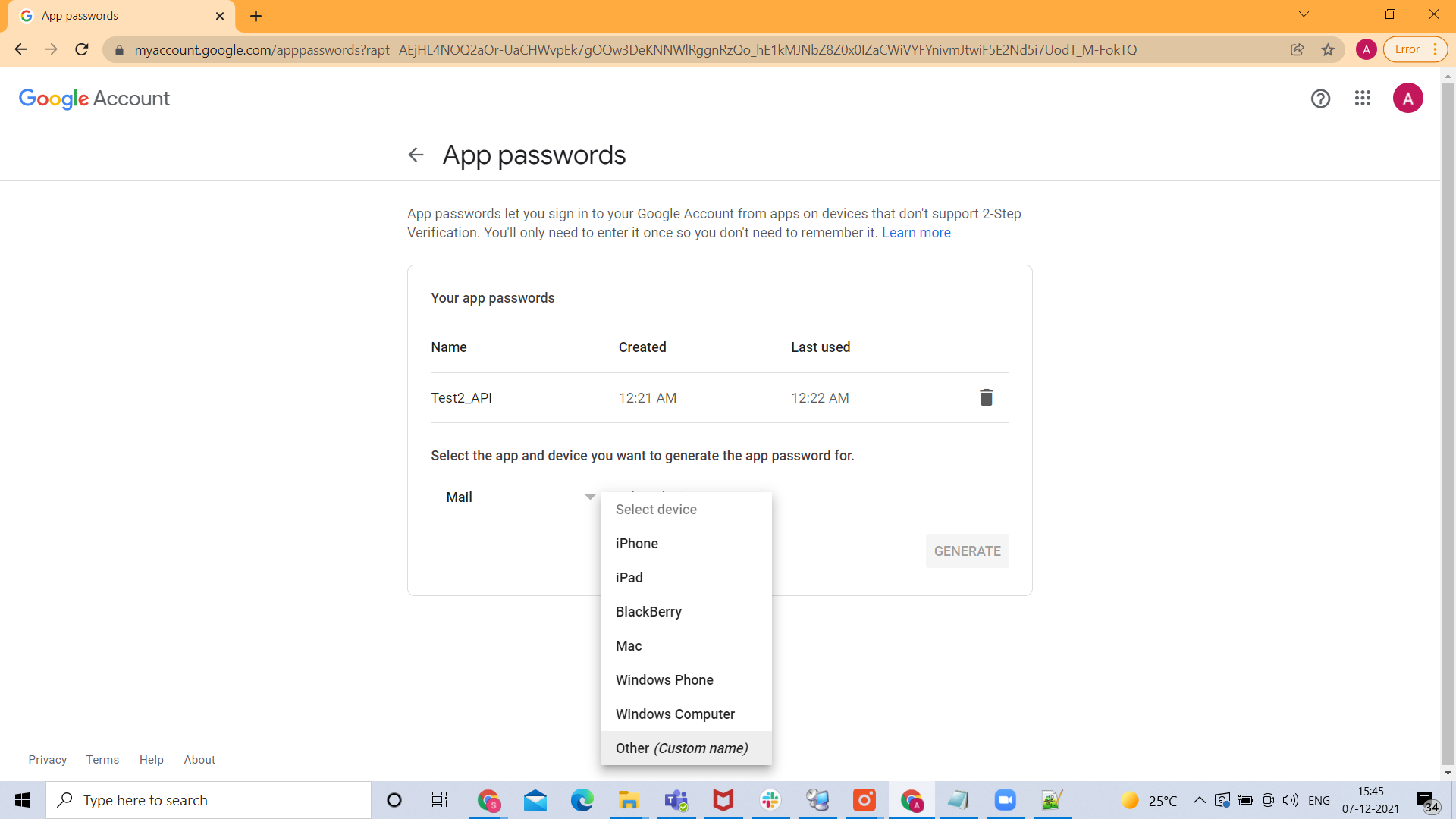Screen dimensions: 1456x819
Task: Choose BlackBerry as device
Action: click(686, 612)
